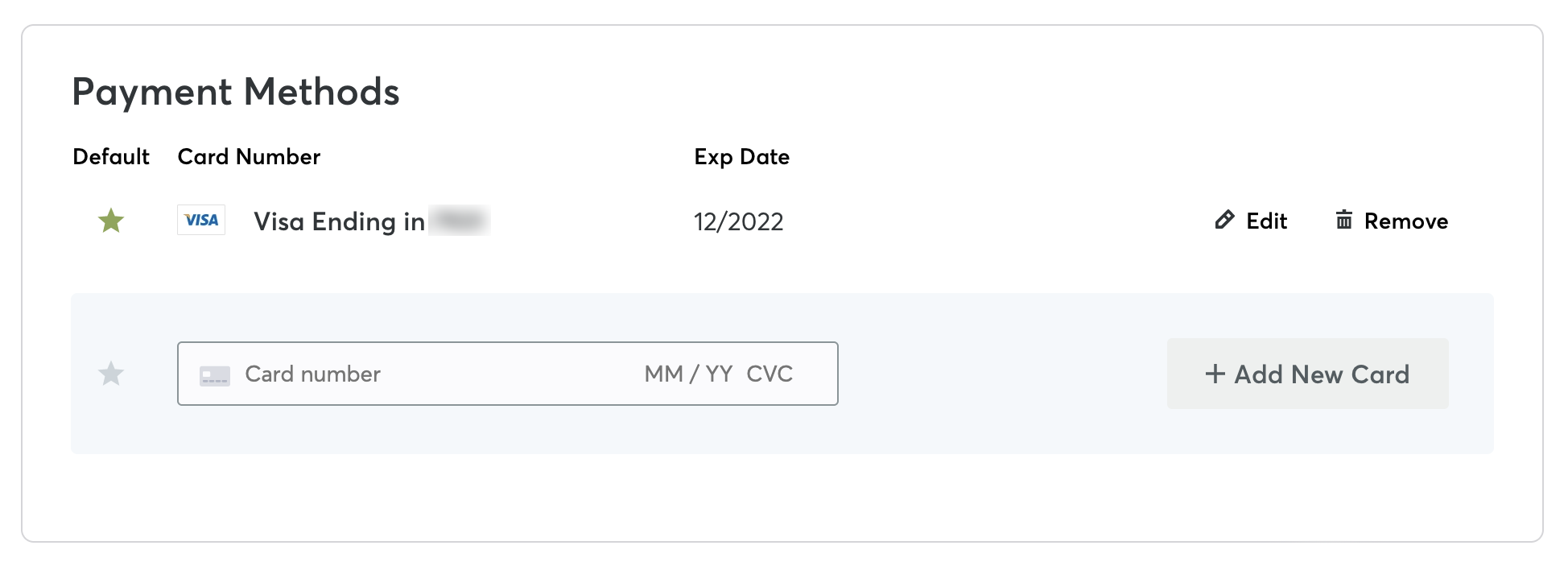Mark the new card as default with gray star

(x=111, y=374)
